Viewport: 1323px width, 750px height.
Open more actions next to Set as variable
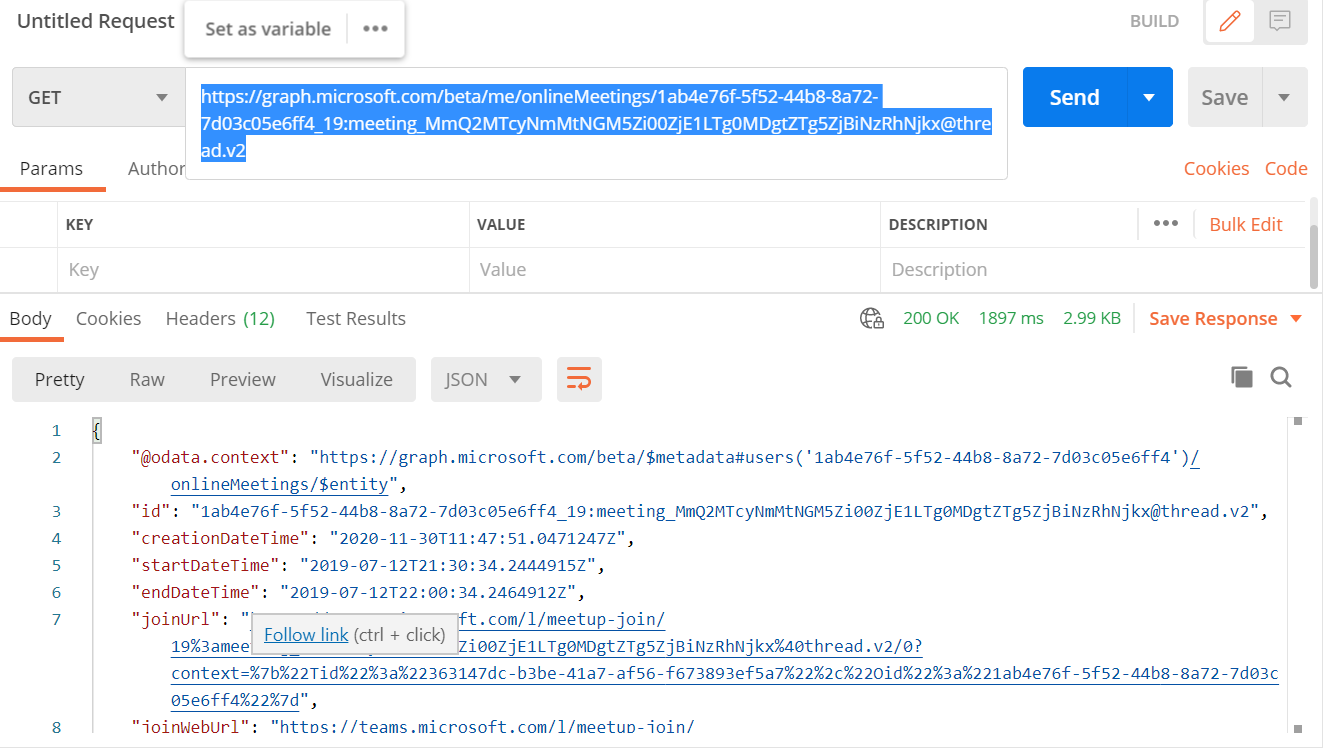coord(375,29)
